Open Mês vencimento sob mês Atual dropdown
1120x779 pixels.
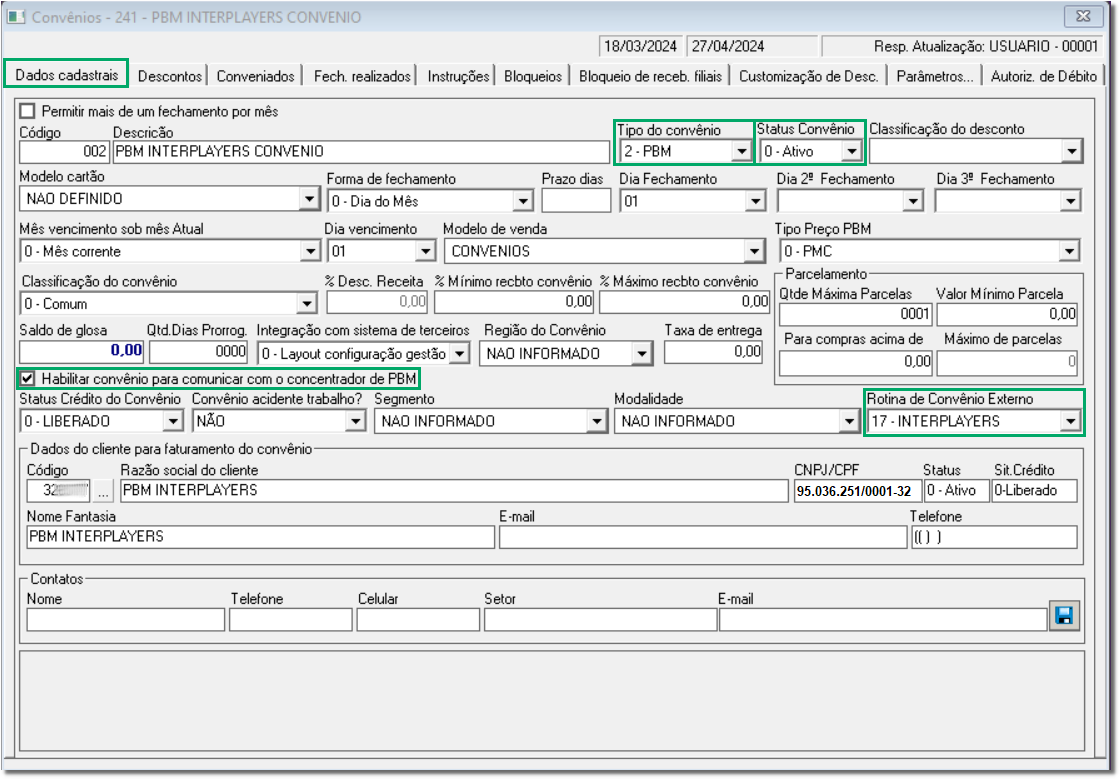coord(310,251)
